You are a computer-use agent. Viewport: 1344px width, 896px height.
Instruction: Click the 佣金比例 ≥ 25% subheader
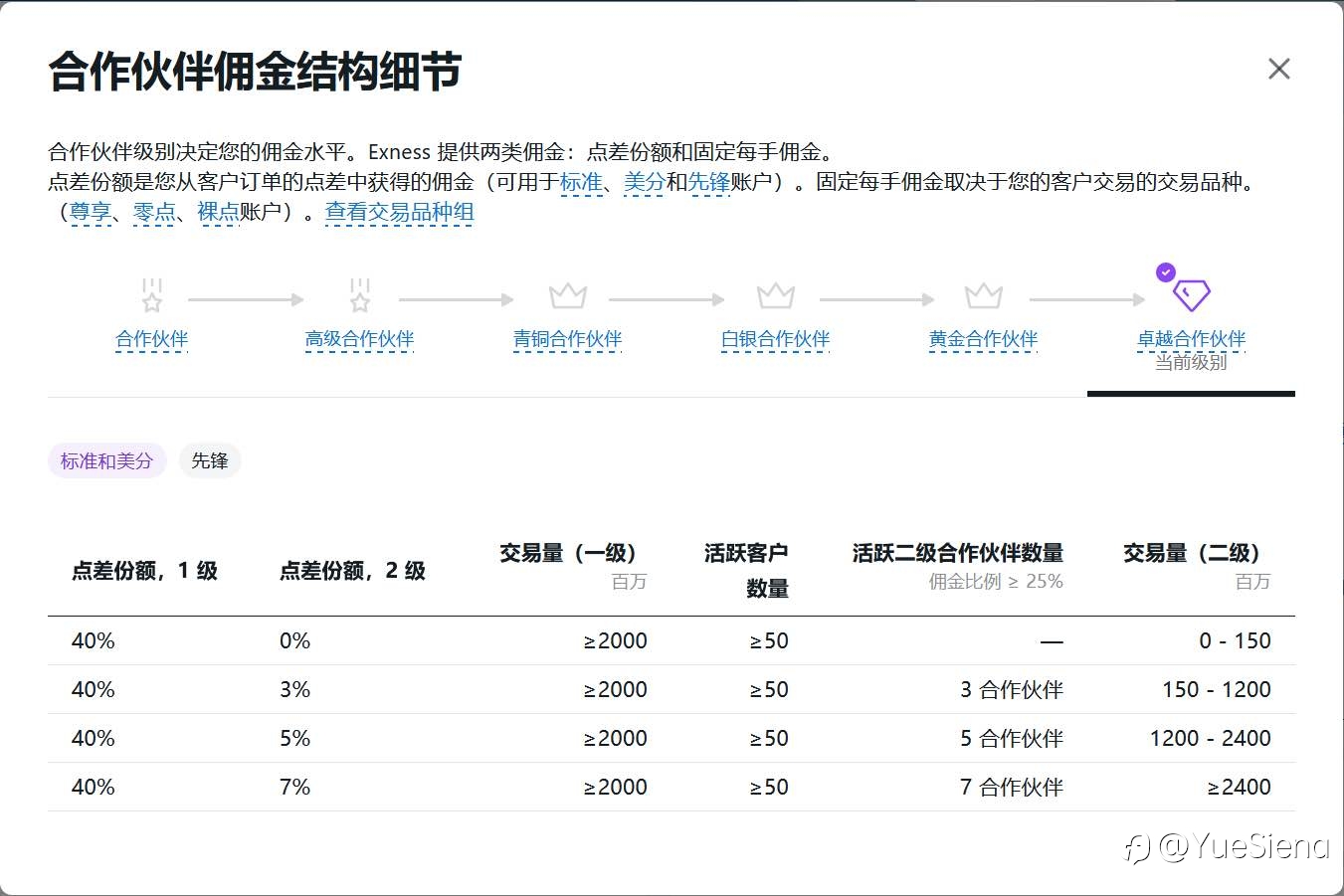pyautogui.click(x=996, y=582)
